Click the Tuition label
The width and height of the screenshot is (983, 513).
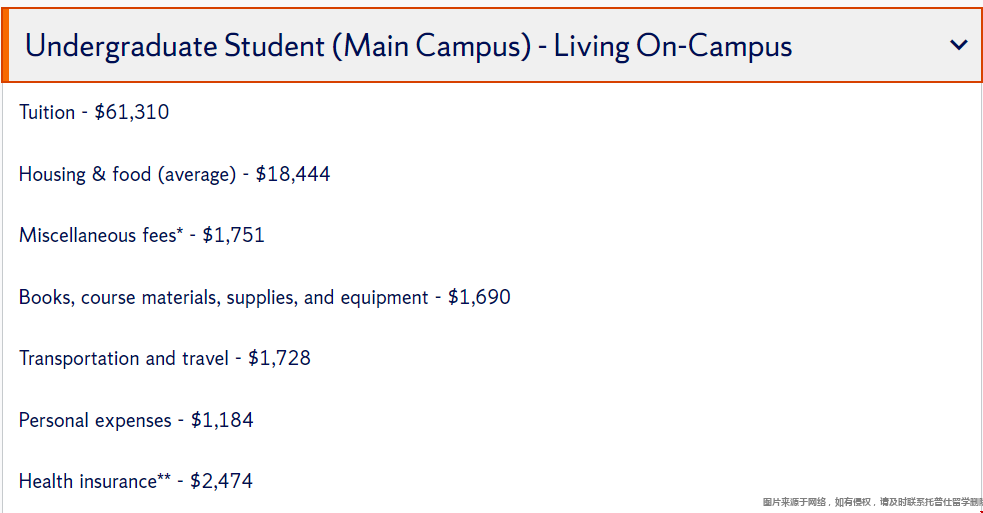[47, 113]
